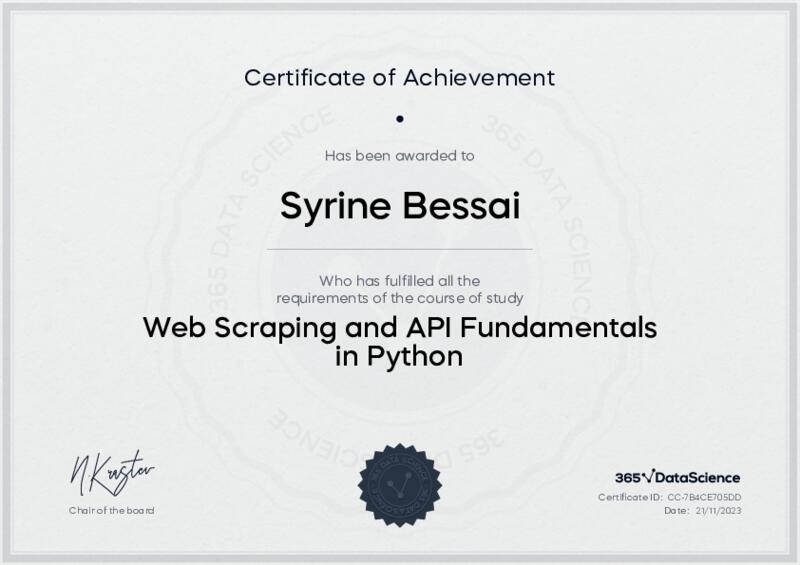Click the small dot below the title
Viewport: 800px width, 565px height.
tap(400, 118)
